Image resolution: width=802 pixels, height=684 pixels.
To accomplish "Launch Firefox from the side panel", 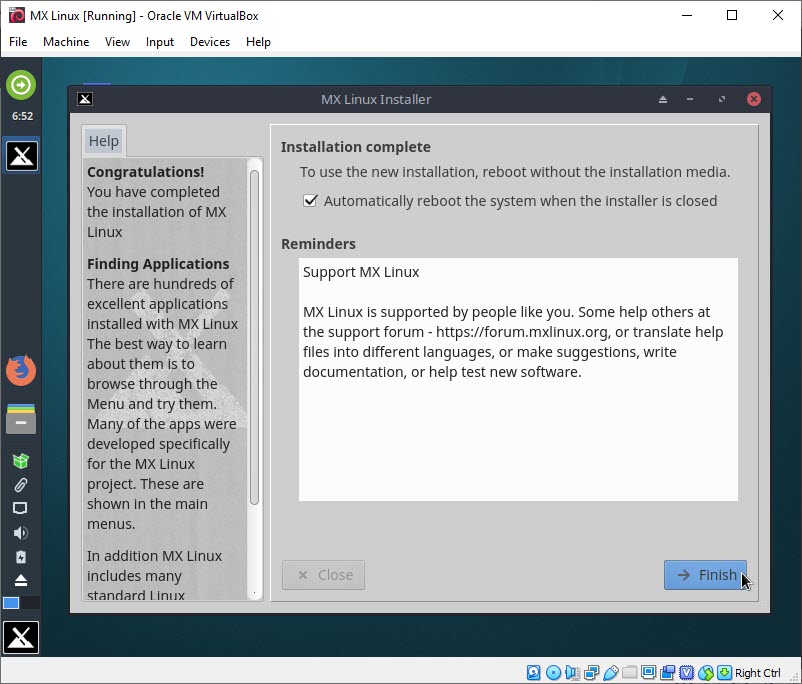I will pyautogui.click(x=21, y=370).
